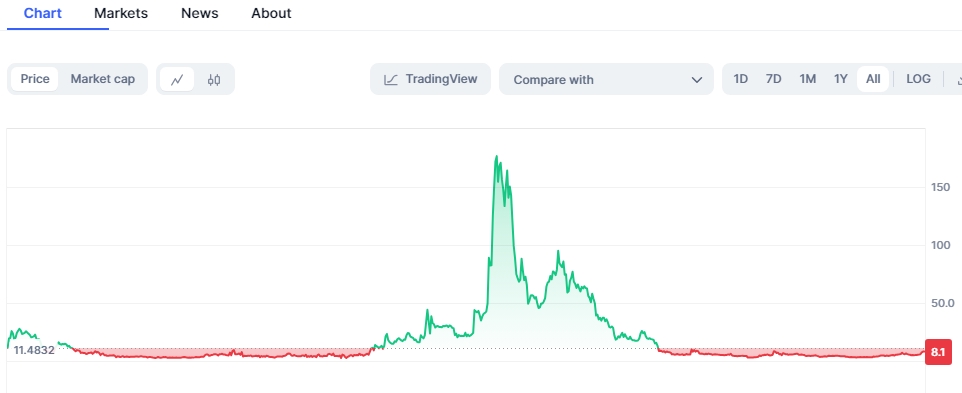Screen dimensions: 962x393
Task: Set time range to 1D
Action: click(741, 79)
